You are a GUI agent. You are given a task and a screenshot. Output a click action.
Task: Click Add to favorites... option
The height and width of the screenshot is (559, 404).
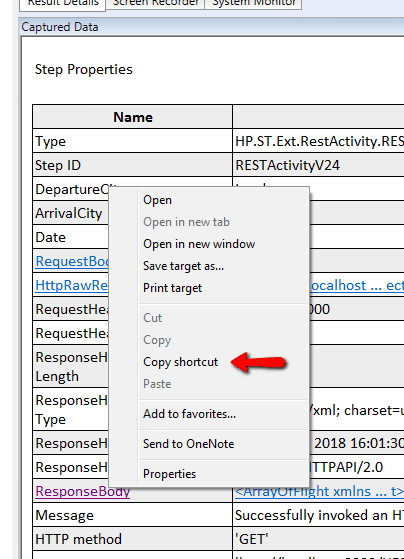[189, 414]
